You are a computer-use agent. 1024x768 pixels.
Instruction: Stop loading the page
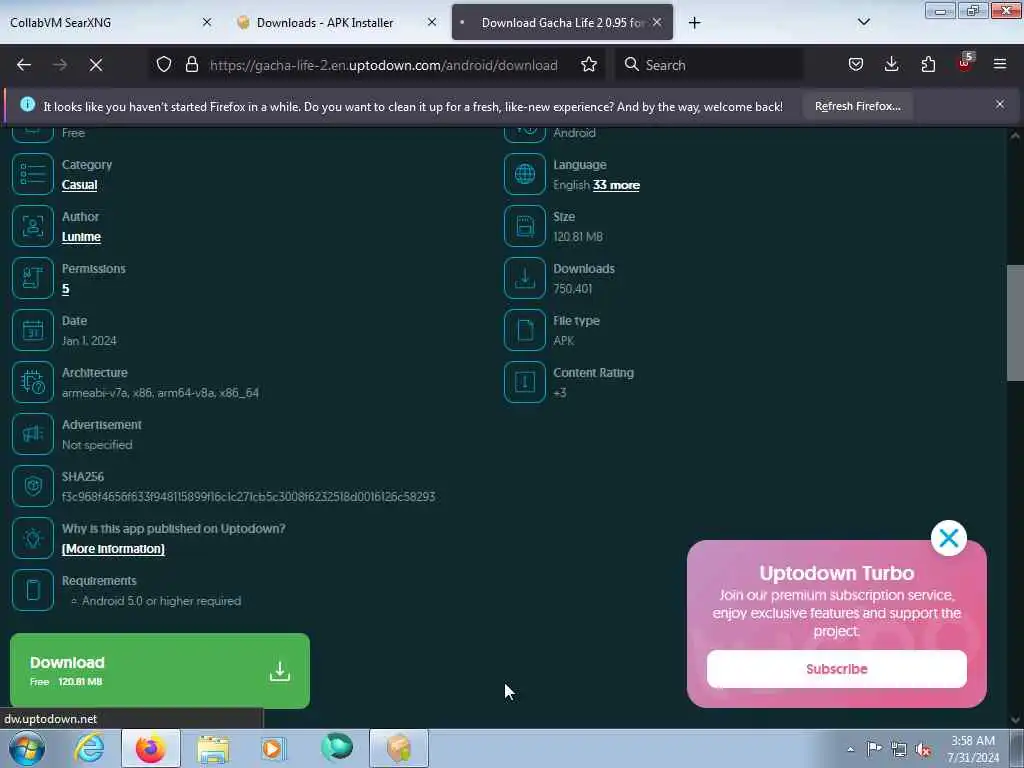(96, 65)
